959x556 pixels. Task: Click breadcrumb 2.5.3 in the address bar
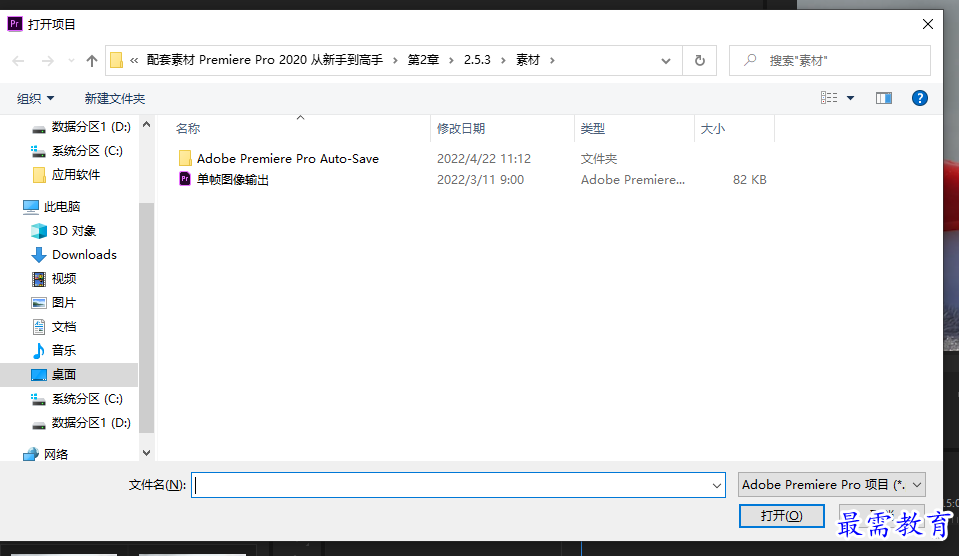click(477, 60)
